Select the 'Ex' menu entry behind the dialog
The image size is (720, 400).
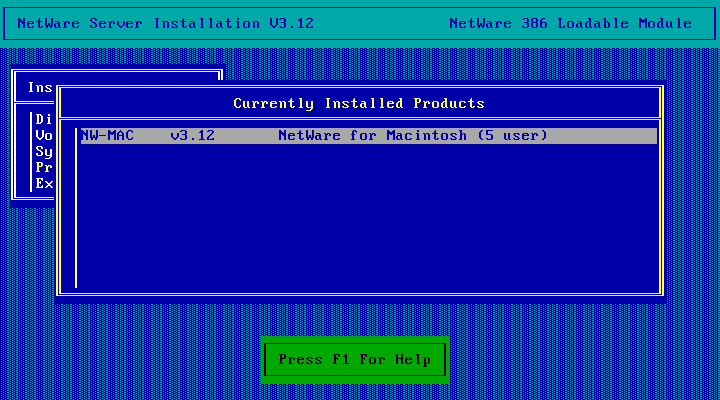tap(44, 184)
